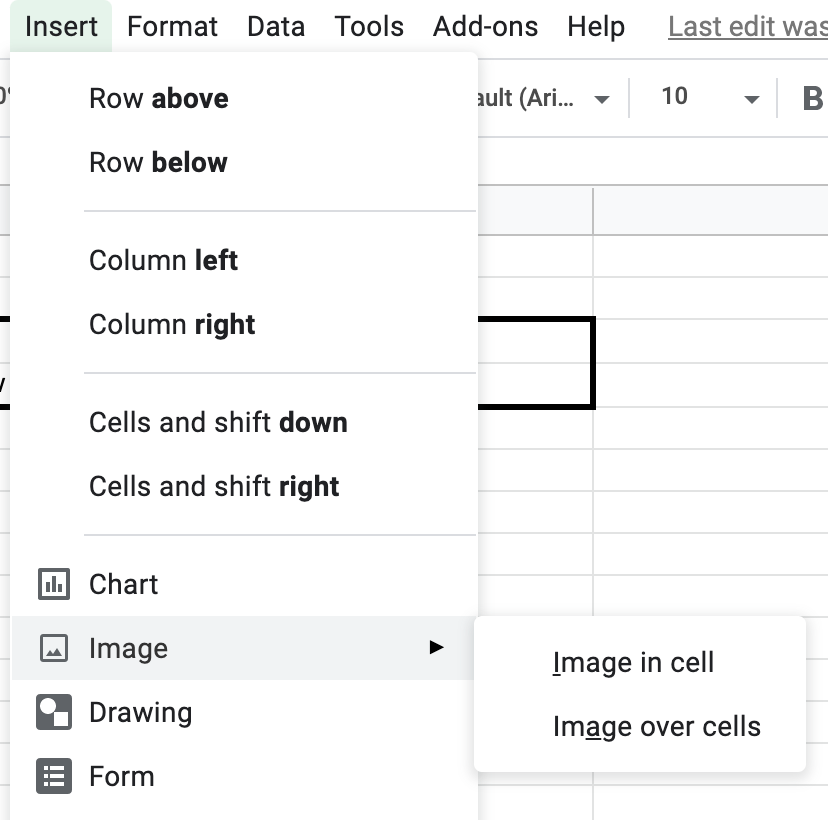Click the Image picture icon
This screenshot has height=820, width=828.
(53, 648)
